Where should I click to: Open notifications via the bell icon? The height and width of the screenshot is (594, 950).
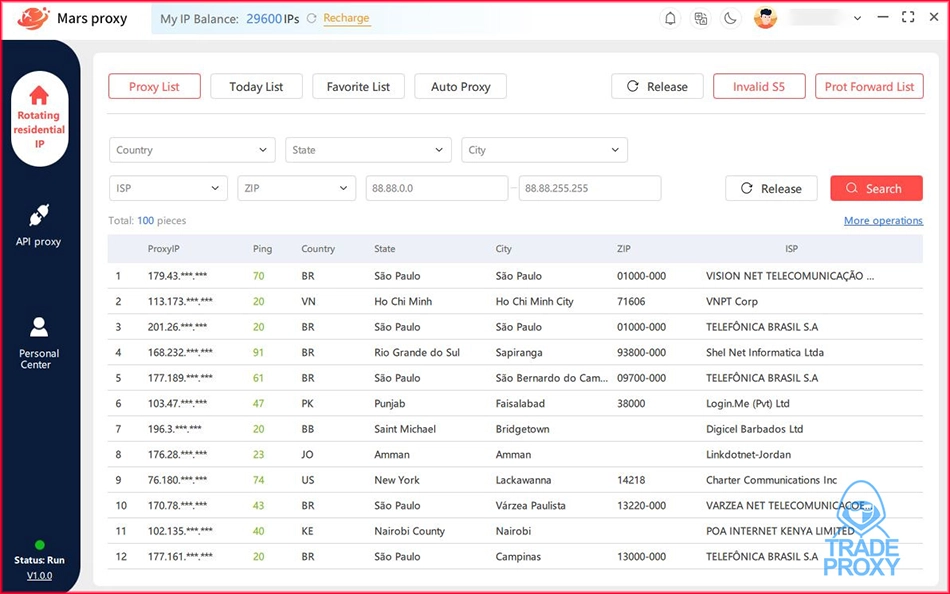click(670, 18)
